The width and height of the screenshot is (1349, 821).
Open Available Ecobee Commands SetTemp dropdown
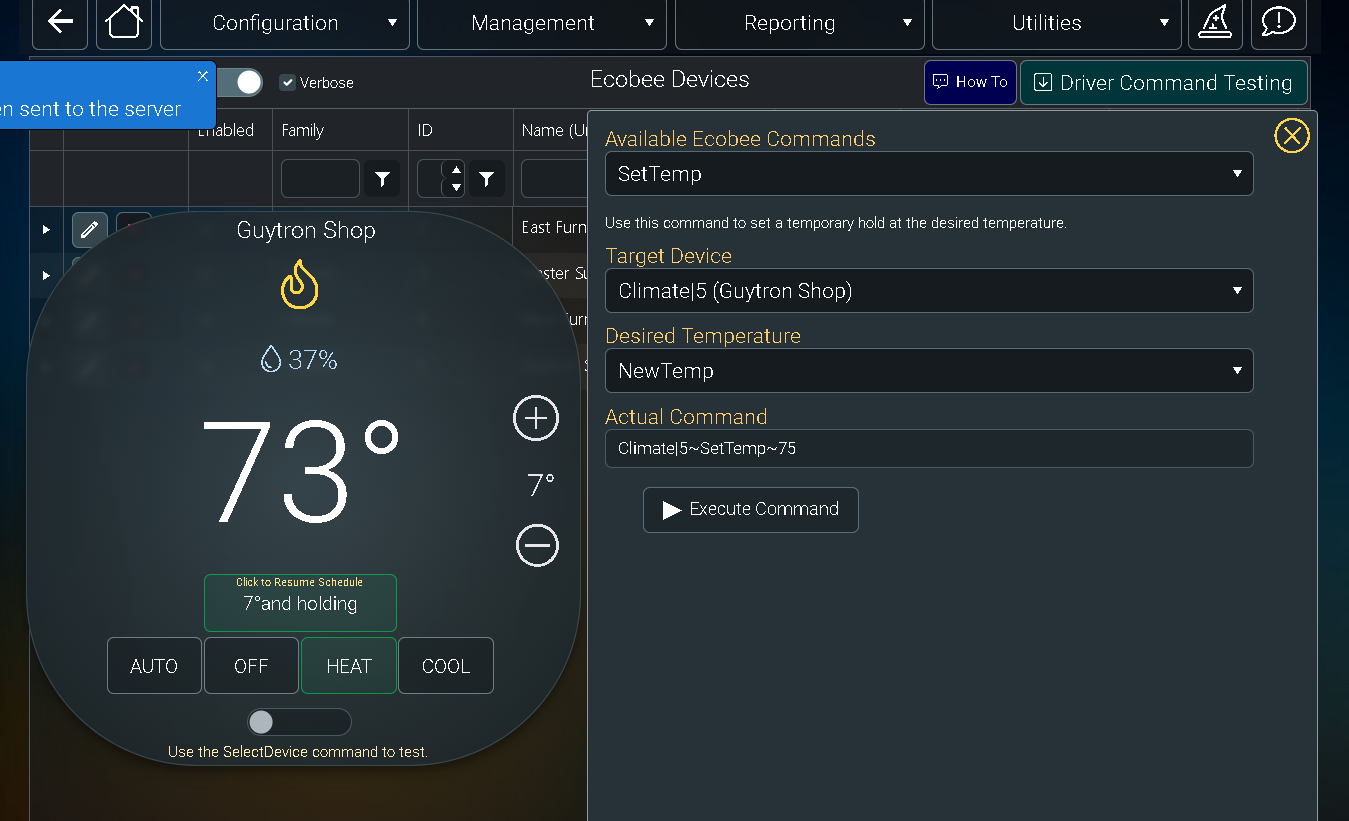click(929, 174)
